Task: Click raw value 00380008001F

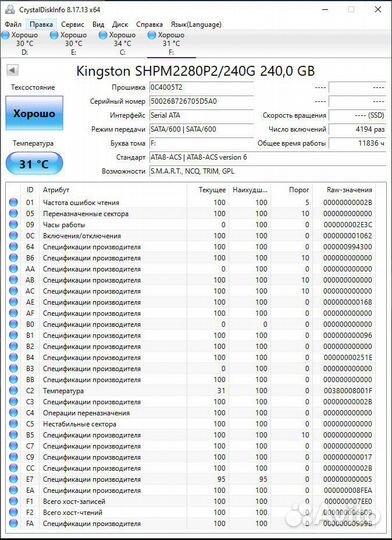Action: (x=348, y=391)
